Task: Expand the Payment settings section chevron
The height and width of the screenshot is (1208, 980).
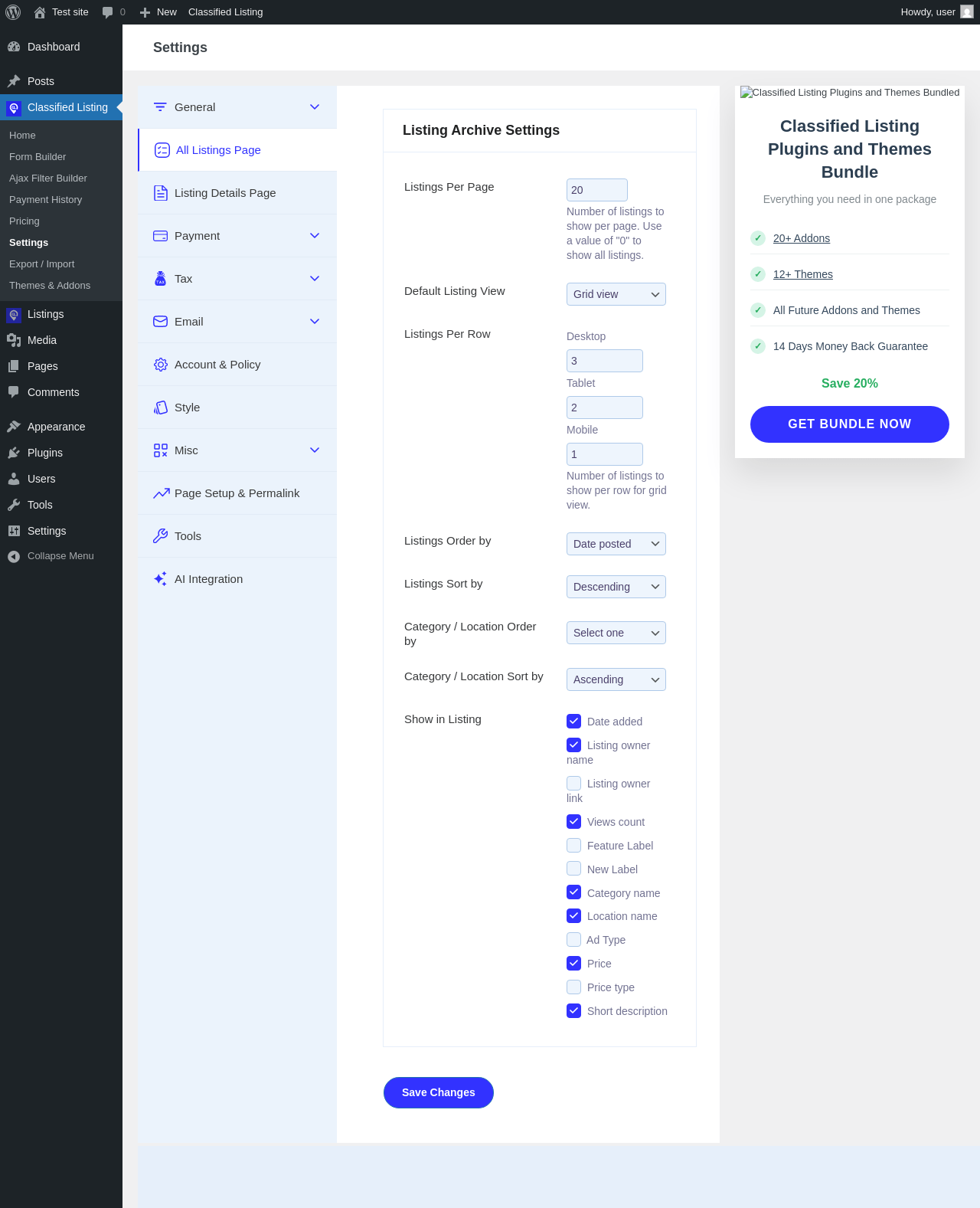Action: [315, 236]
